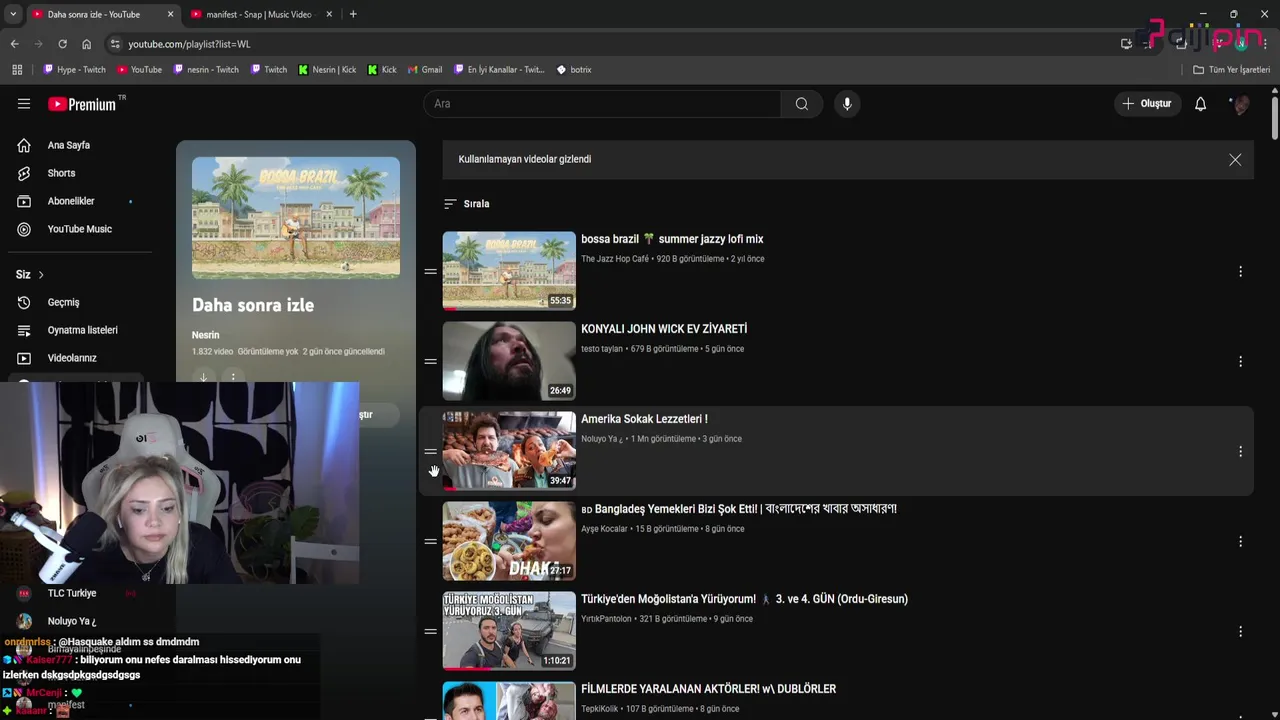Reload the page with browser refresh button
The height and width of the screenshot is (720, 1280).
point(62,44)
